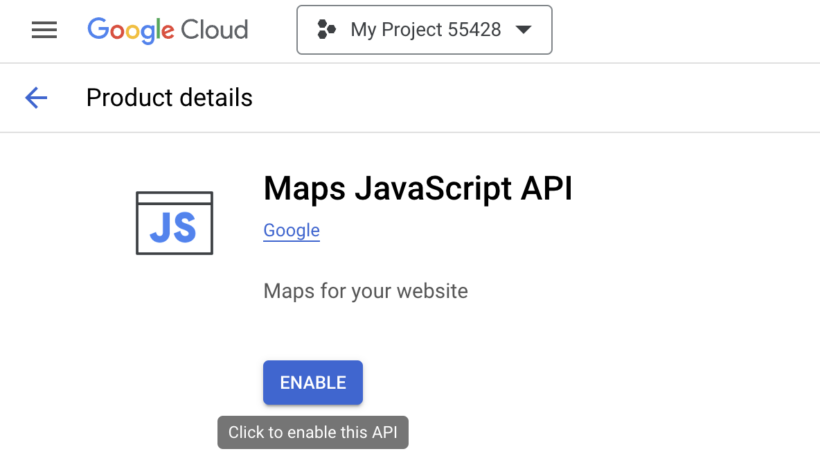Screen dimensions: 820x474
Task: Click the word API in product title
Action: point(545,187)
